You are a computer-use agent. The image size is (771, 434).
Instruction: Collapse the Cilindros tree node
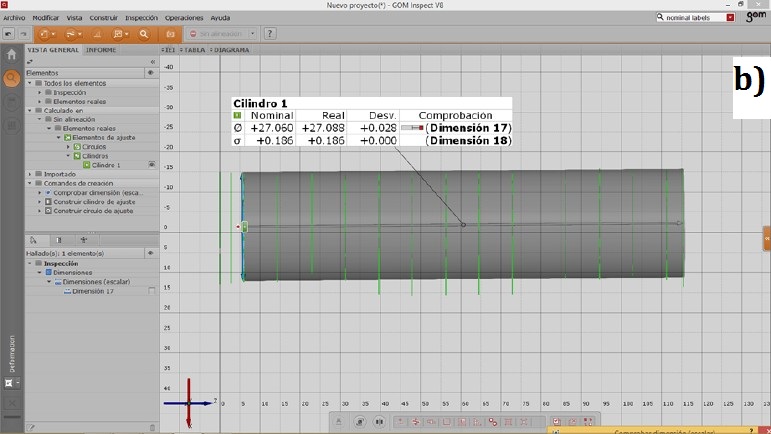click(x=68, y=155)
